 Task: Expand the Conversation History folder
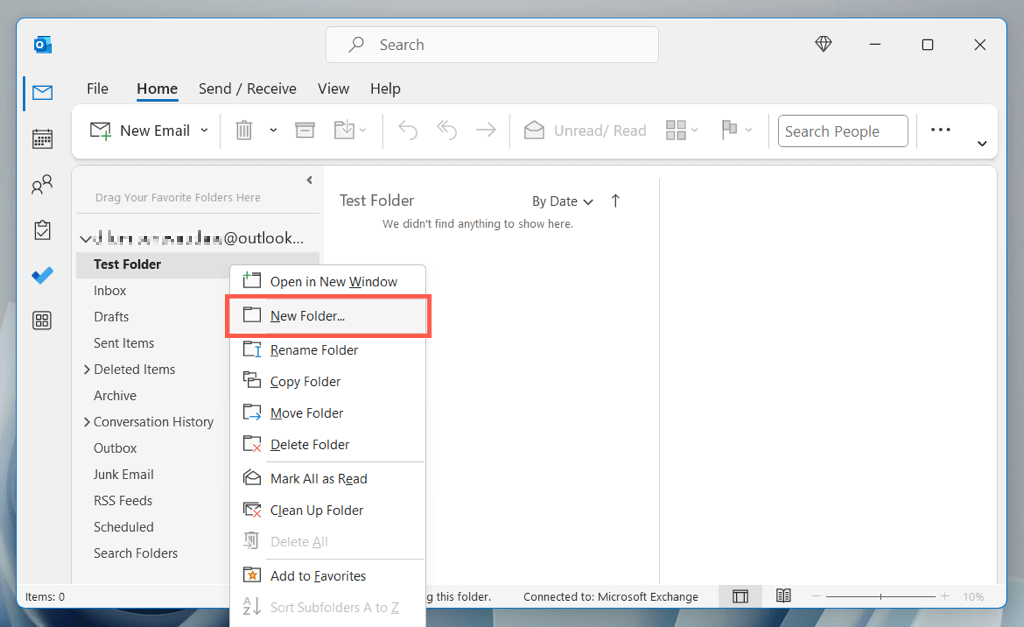coord(87,422)
